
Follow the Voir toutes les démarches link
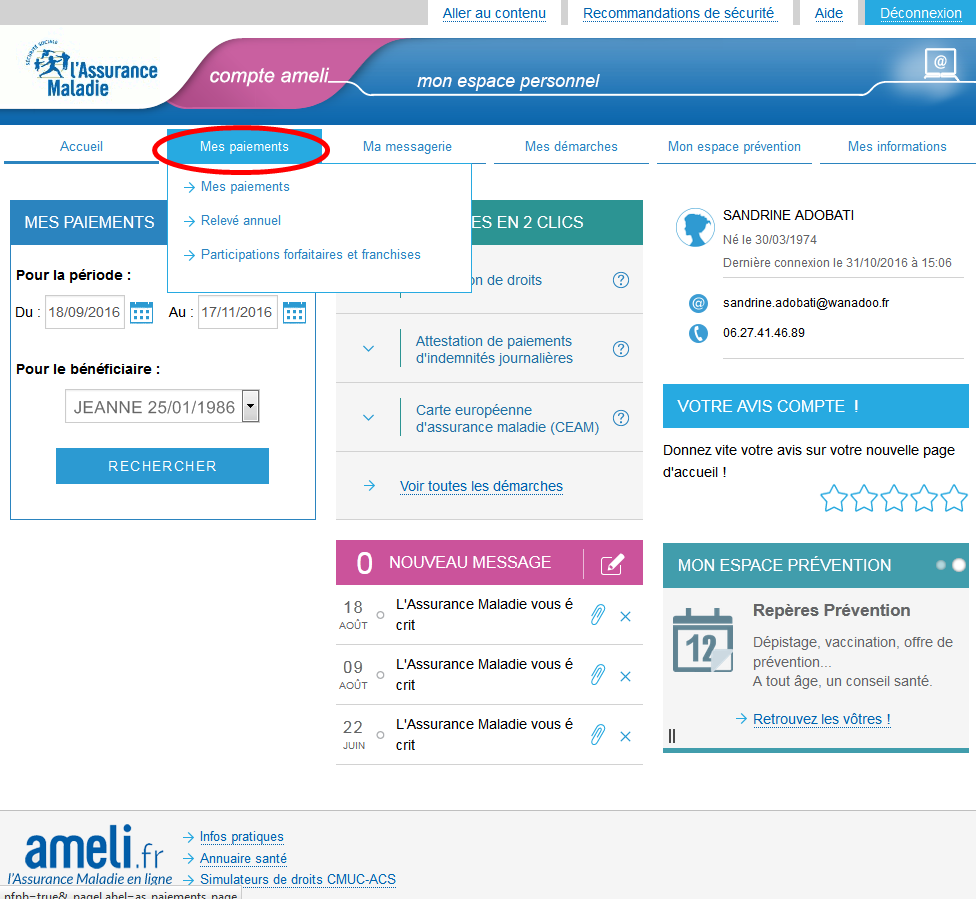pos(481,487)
